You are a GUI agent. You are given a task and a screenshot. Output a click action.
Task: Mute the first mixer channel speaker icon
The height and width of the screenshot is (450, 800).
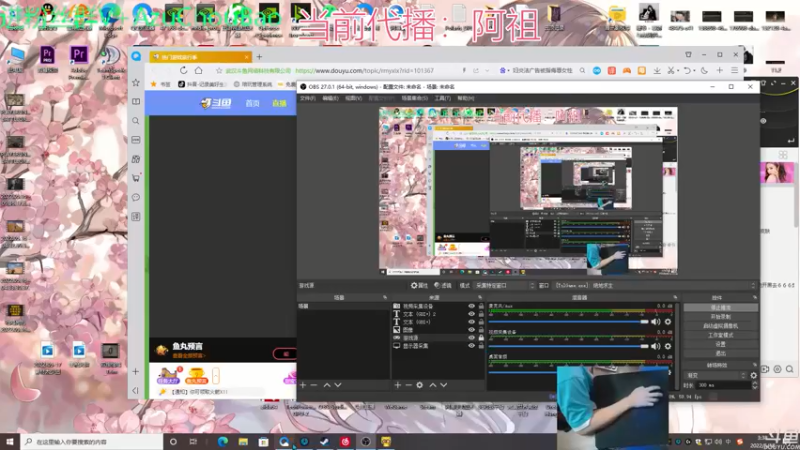point(656,322)
